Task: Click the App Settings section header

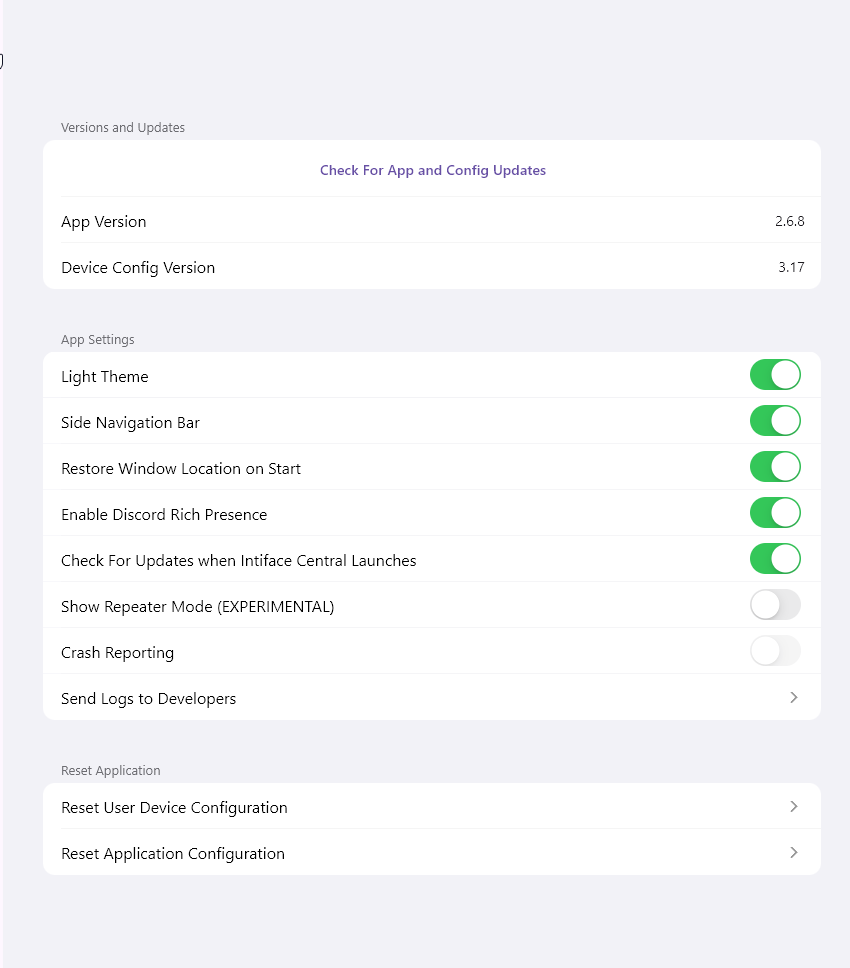Action: point(98,340)
